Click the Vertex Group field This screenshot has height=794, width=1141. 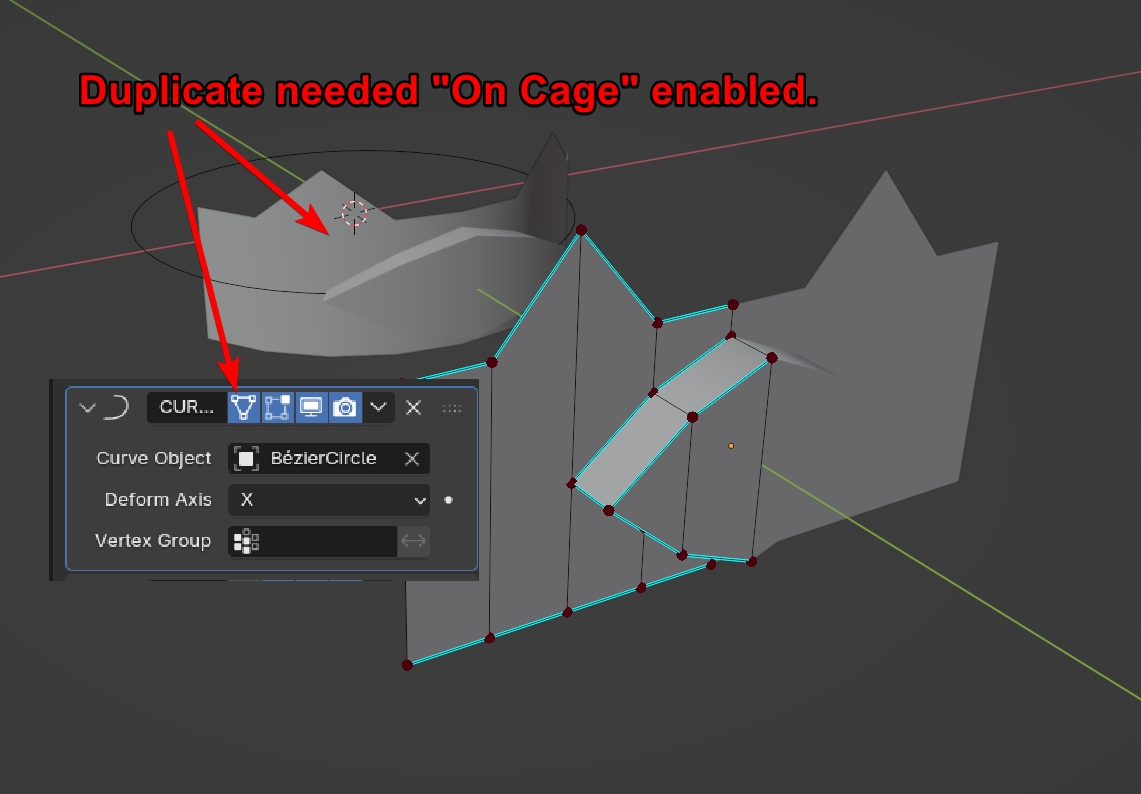[313, 541]
